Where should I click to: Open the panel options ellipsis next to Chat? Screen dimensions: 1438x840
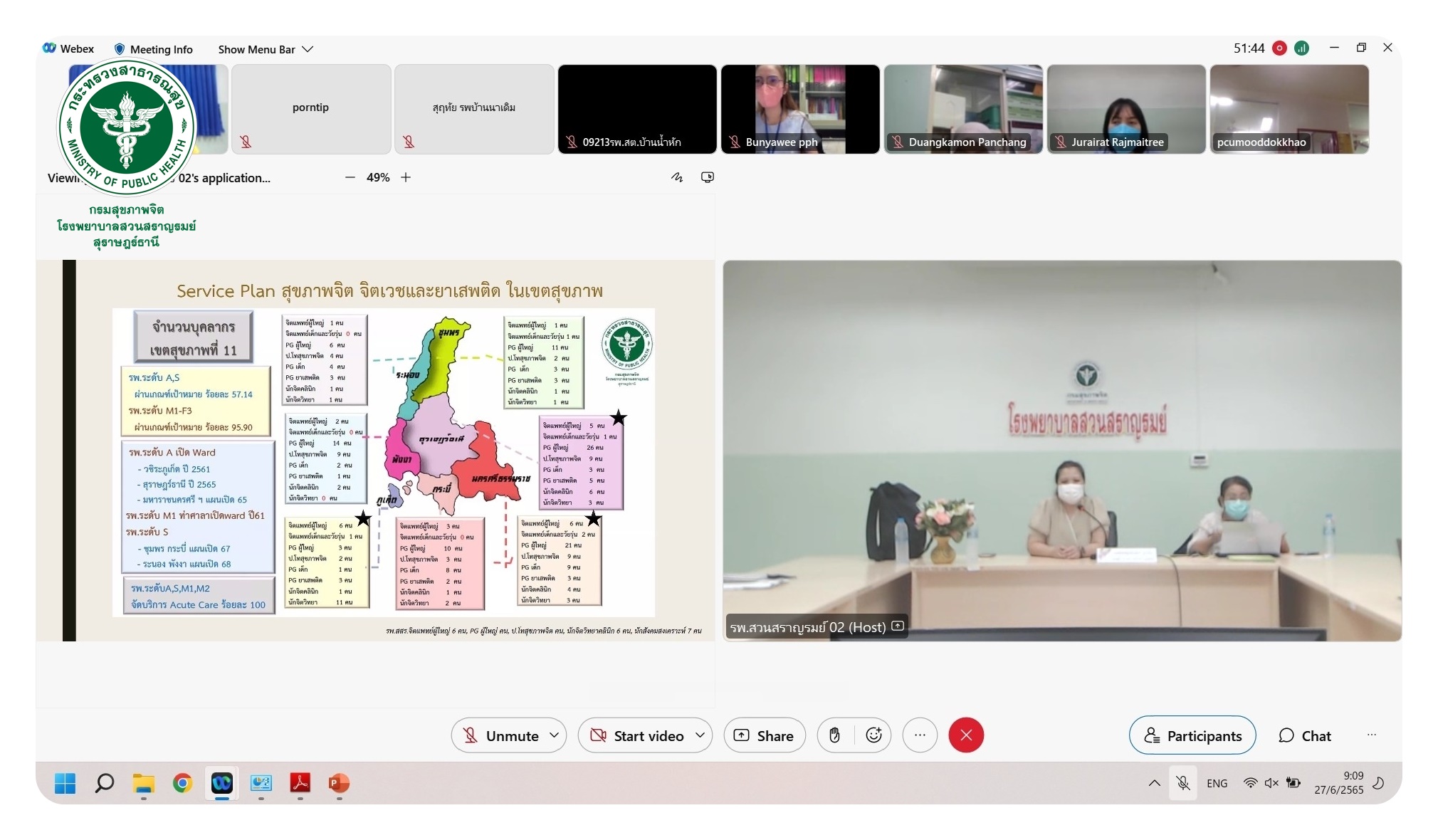point(1372,735)
